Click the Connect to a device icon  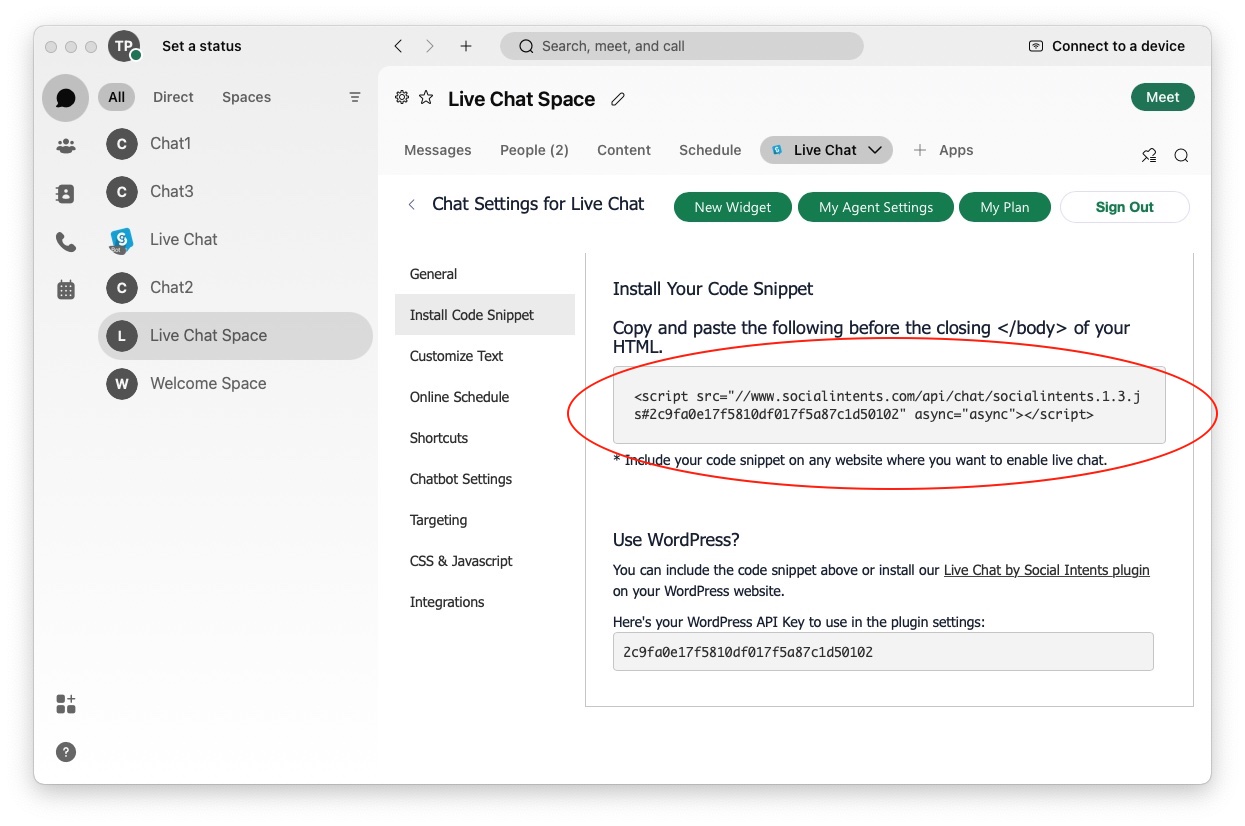click(1036, 46)
